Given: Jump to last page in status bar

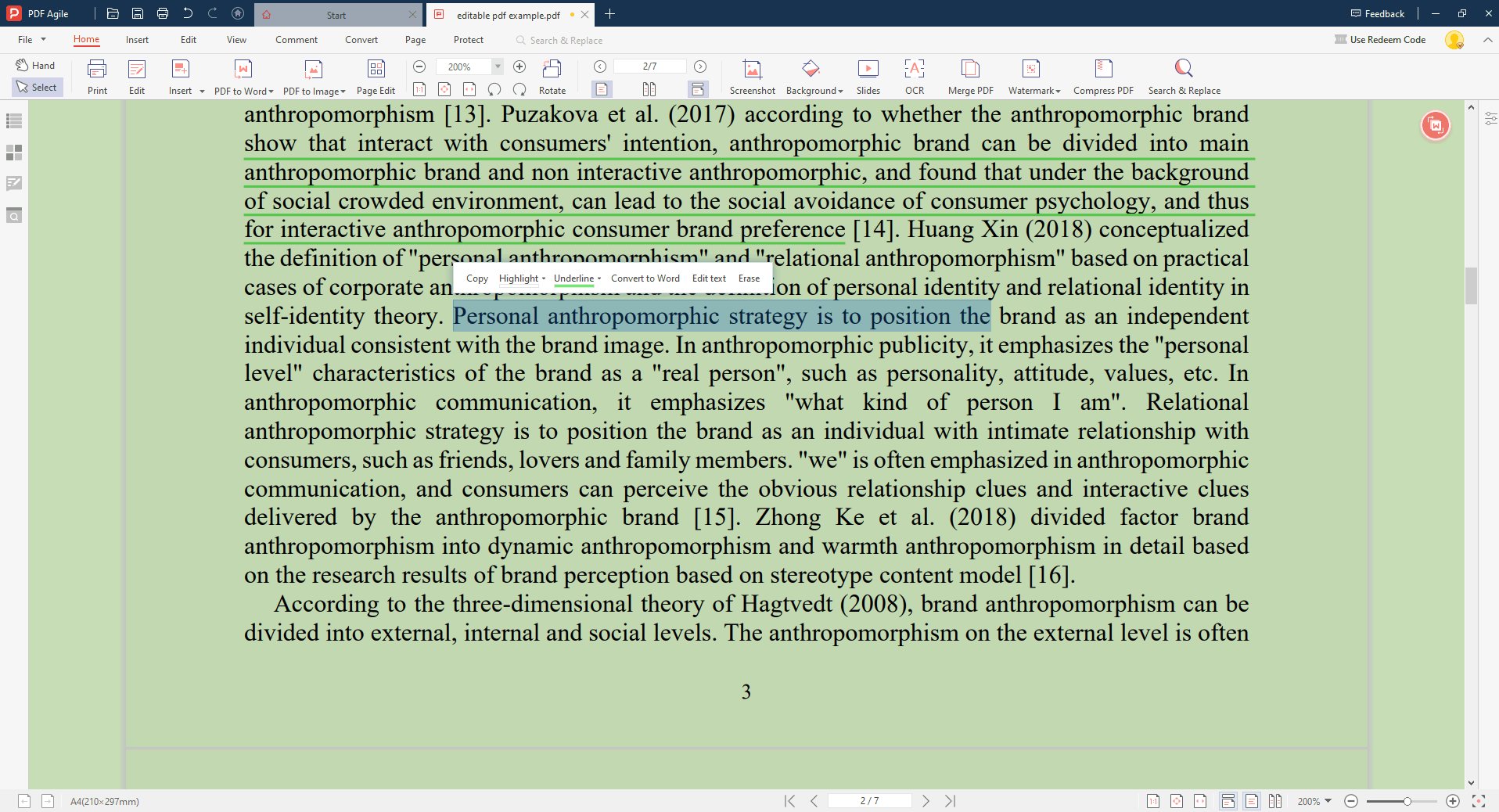Looking at the screenshot, I should coord(951,801).
